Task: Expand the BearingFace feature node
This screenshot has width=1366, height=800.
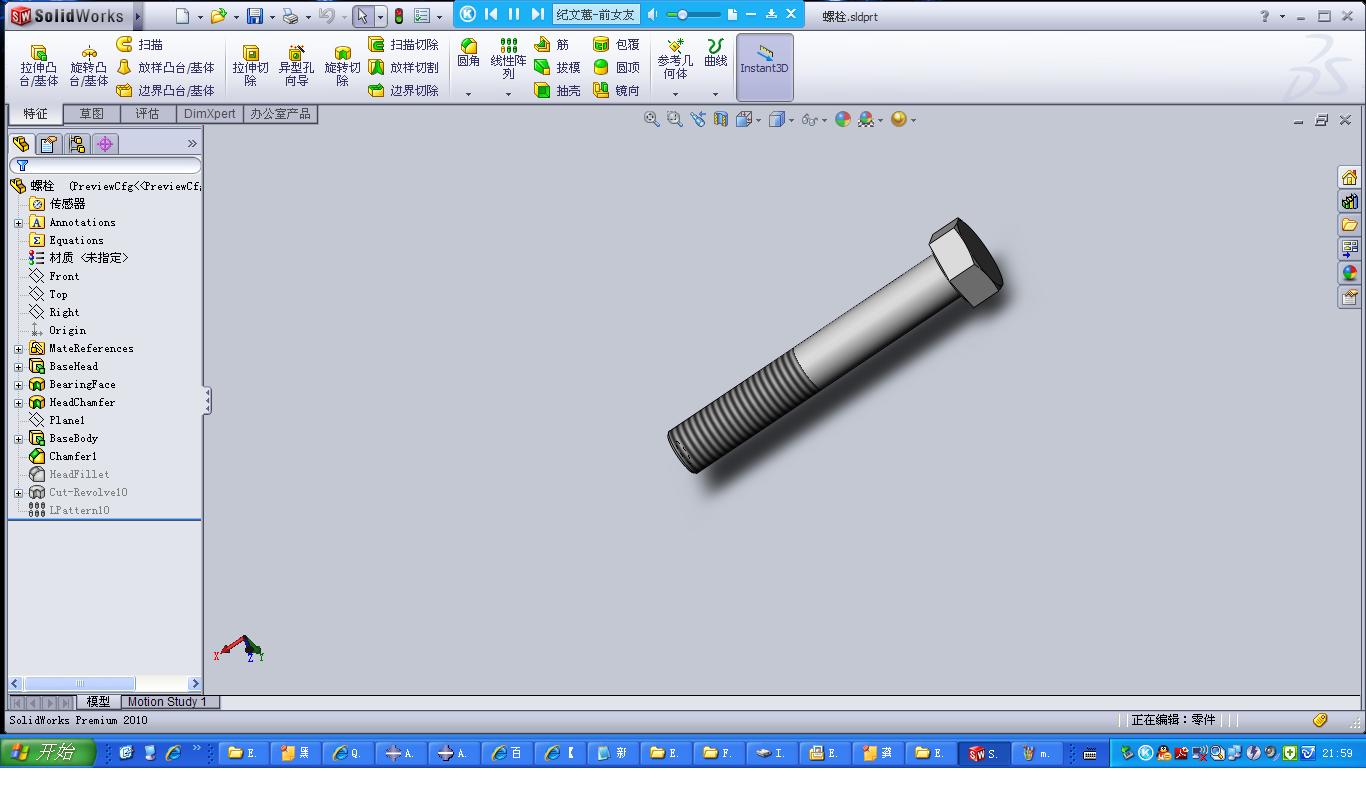Action: coord(18,385)
